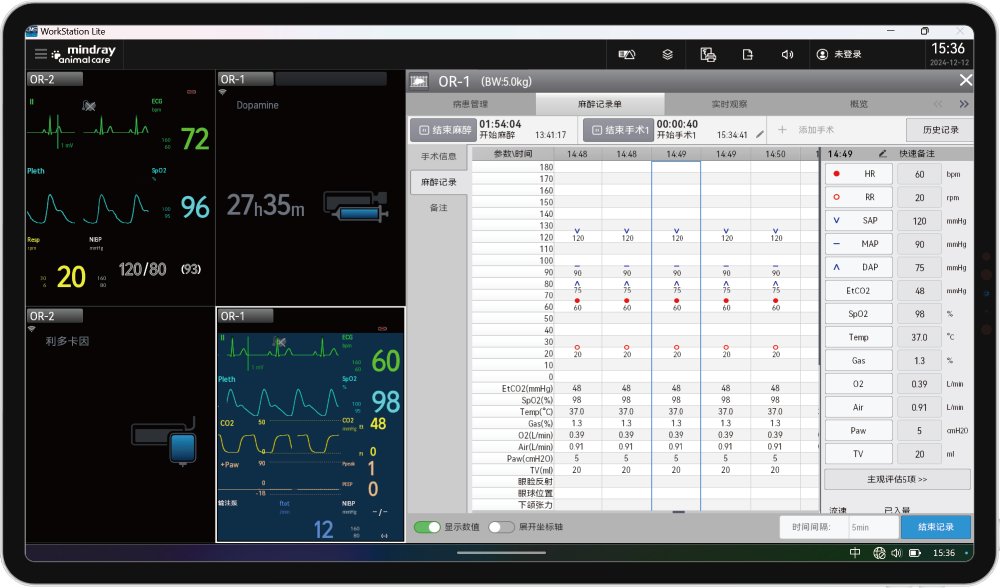Viewport: 1000px width, 588px height.
Task: Click the export file icon
Action: pos(747,54)
